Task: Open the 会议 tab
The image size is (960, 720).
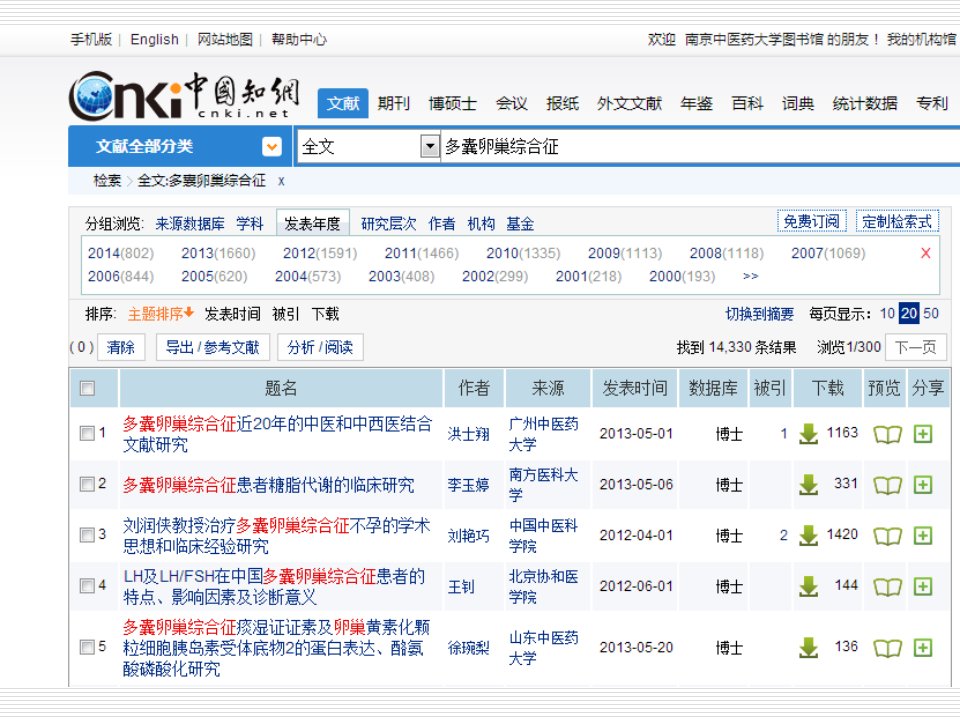Action: coord(511,103)
